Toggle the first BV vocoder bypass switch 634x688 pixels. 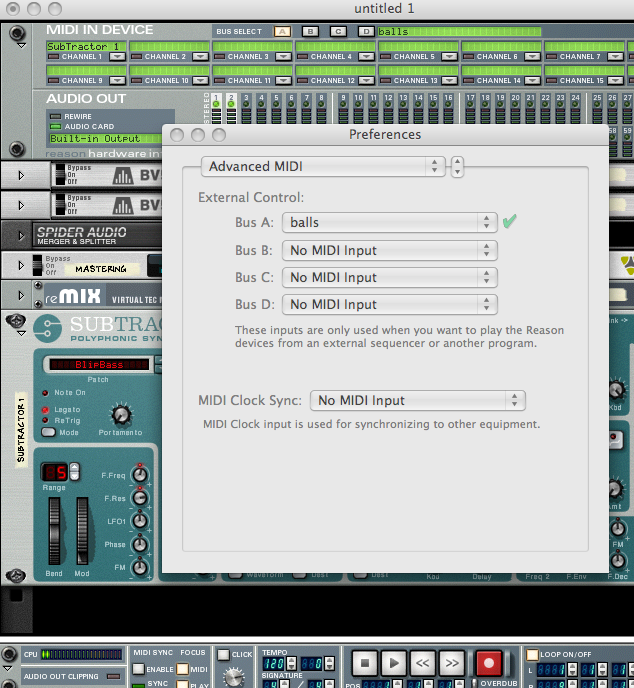click(x=60, y=174)
